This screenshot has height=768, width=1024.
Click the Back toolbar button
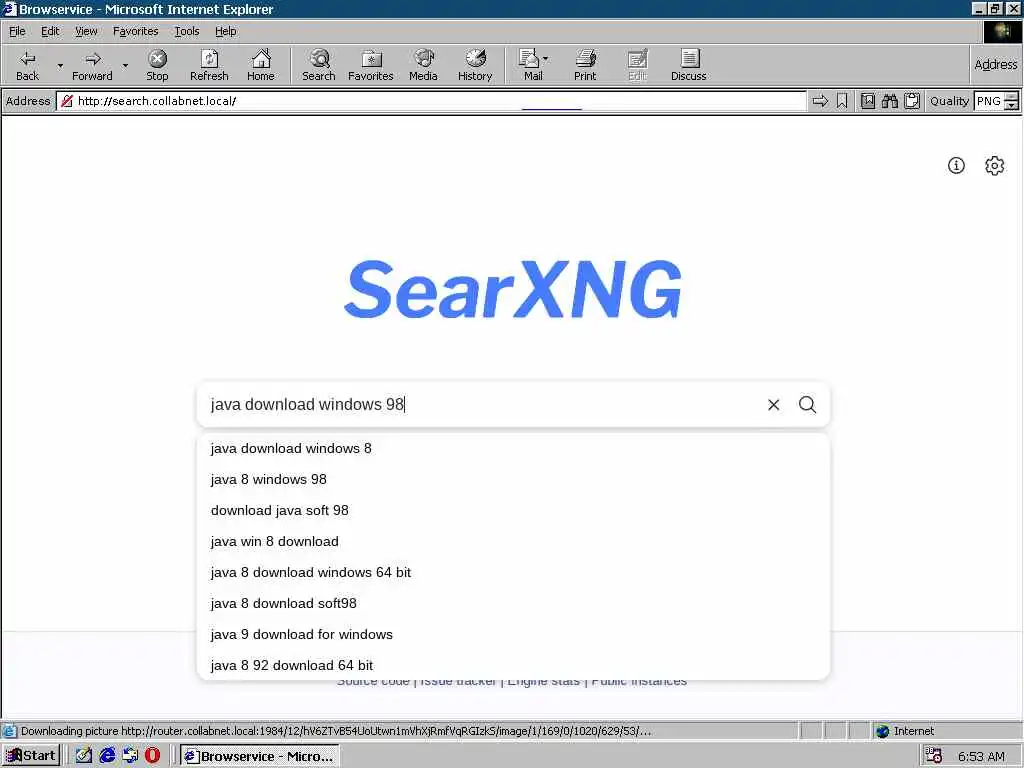pos(27,65)
